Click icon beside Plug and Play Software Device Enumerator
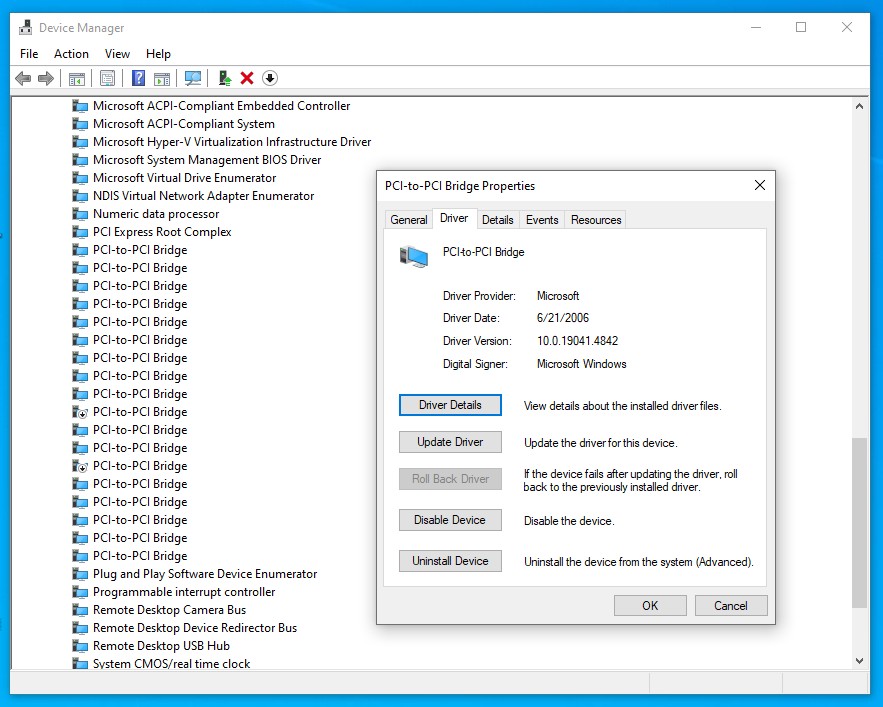 pos(81,574)
